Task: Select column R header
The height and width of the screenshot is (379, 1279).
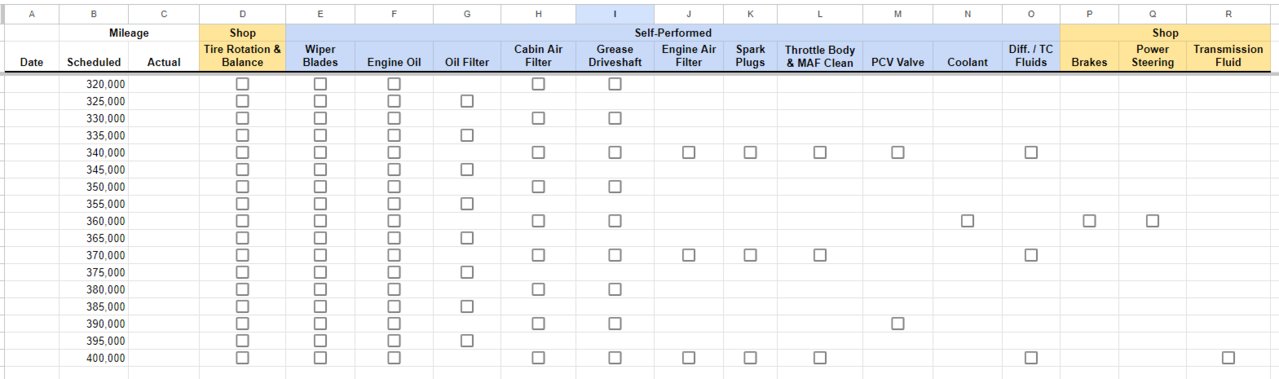Action: (x=1228, y=14)
